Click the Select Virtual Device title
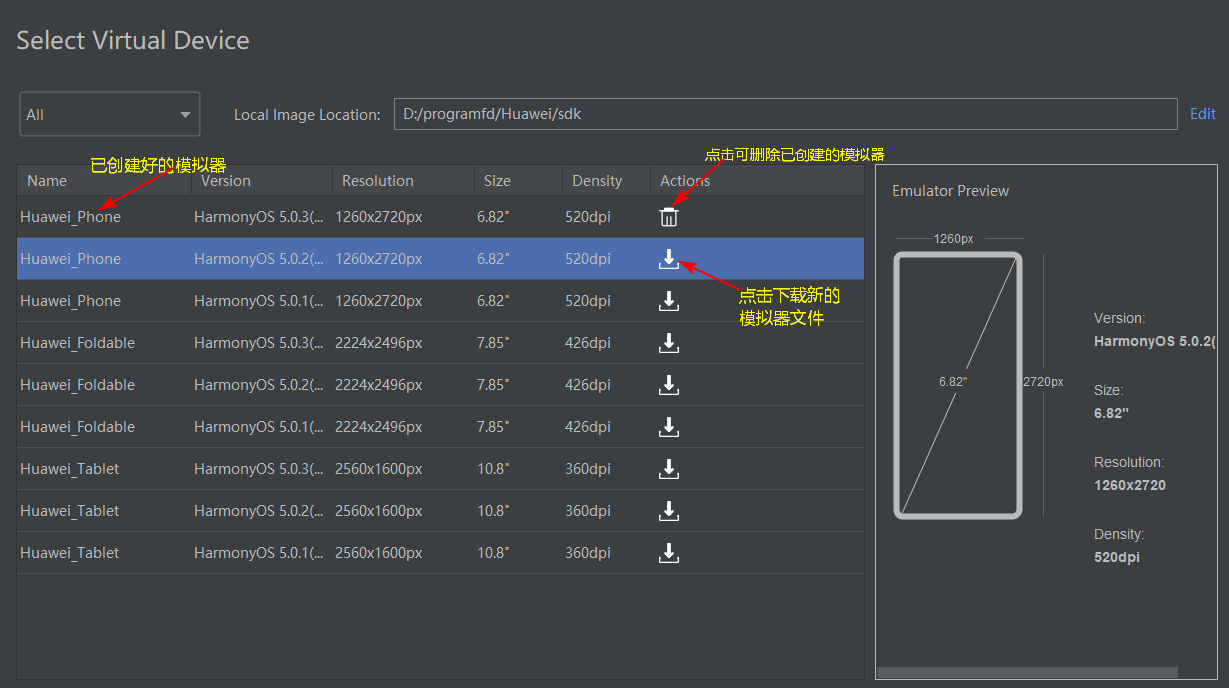Image resolution: width=1229 pixels, height=688 pixels. [133, 41]
